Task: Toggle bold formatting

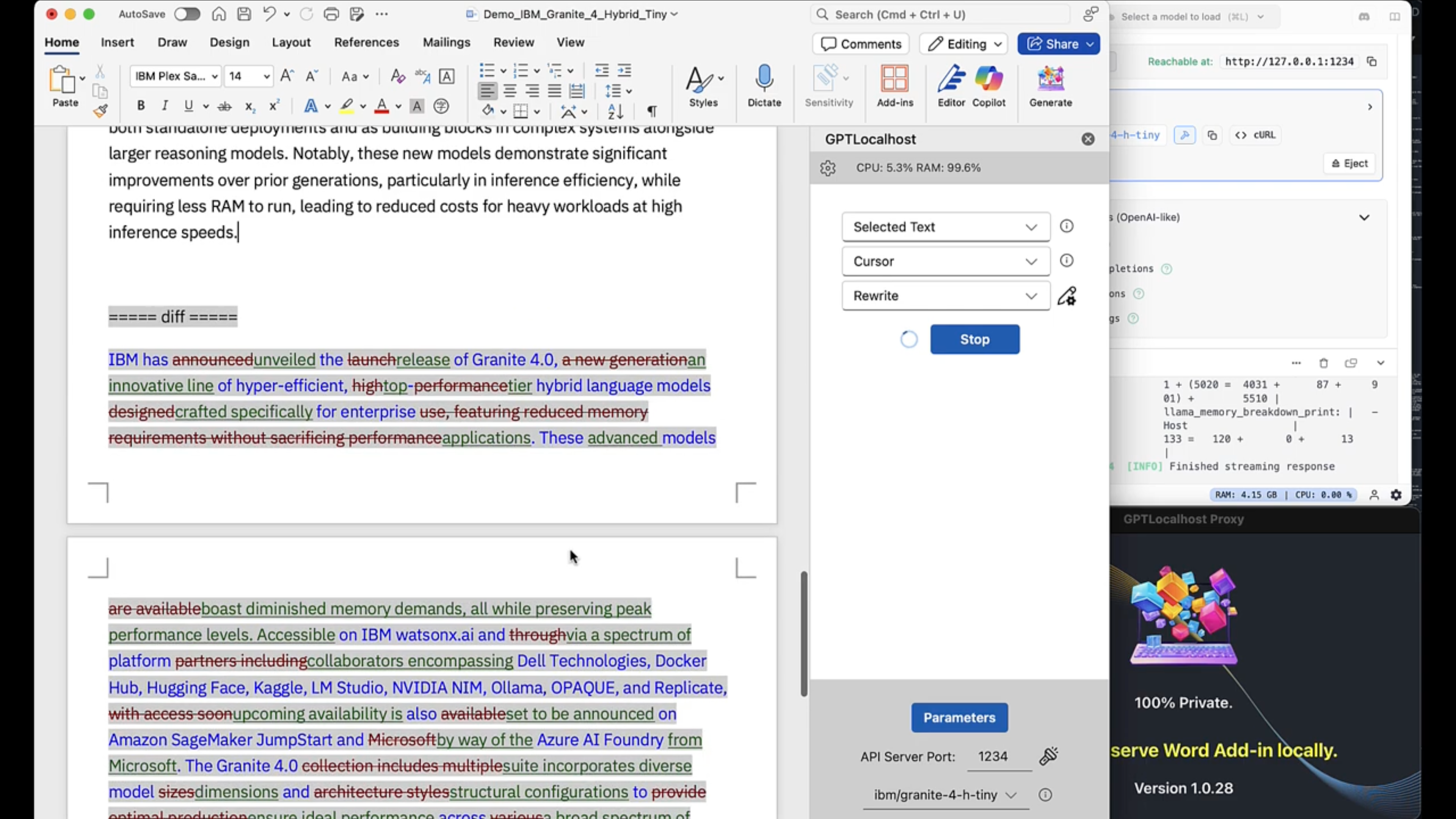Action: pyautogui.click(x=141, y=106)
